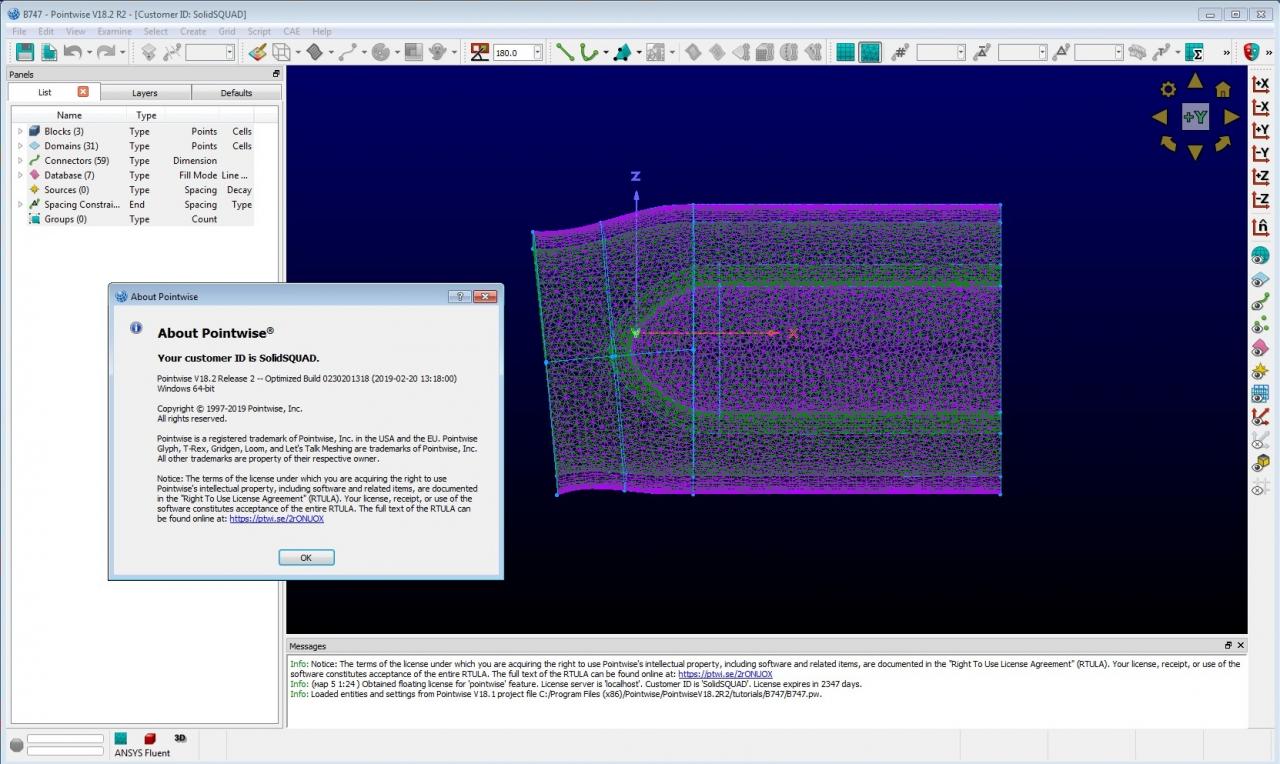The height and width of the screenshot is (764, 1280).
Task: Expand the Database (7) tree node
Action: click(x=20, y=175)
